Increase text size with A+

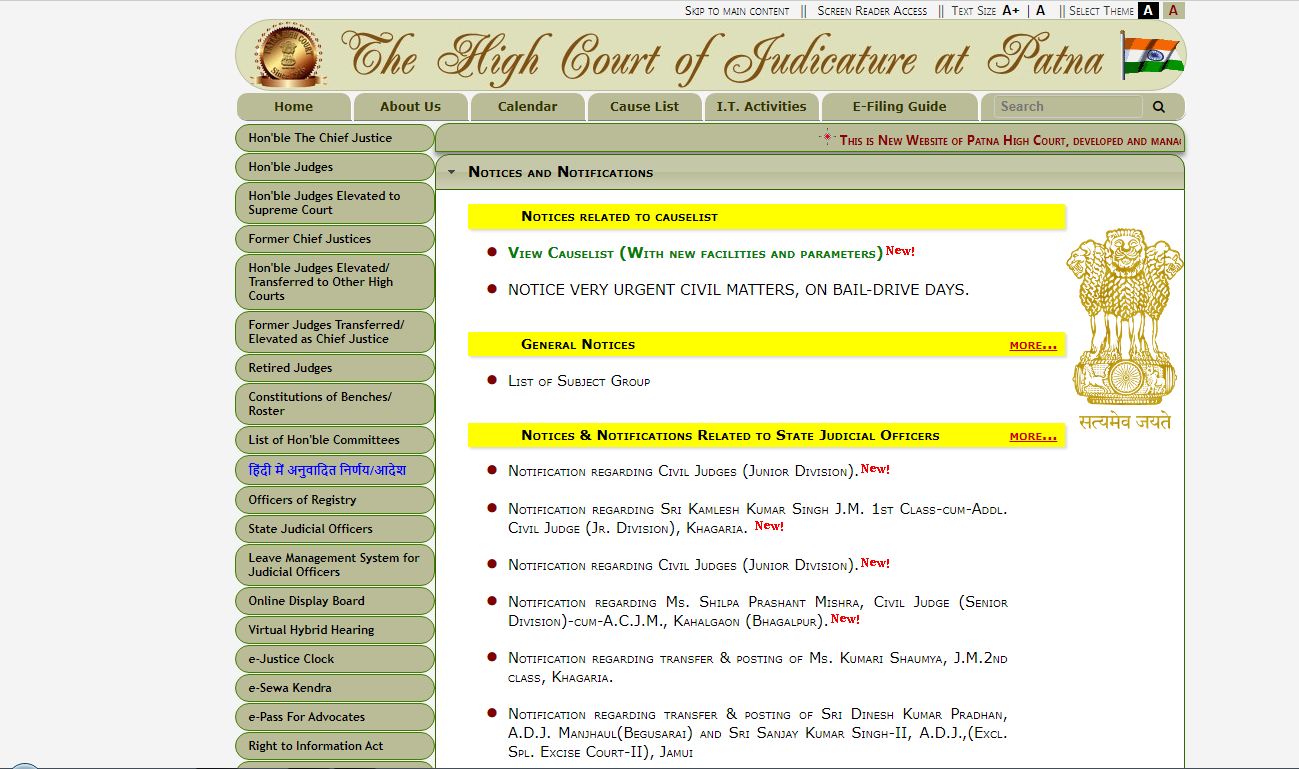click(1011, 11)
